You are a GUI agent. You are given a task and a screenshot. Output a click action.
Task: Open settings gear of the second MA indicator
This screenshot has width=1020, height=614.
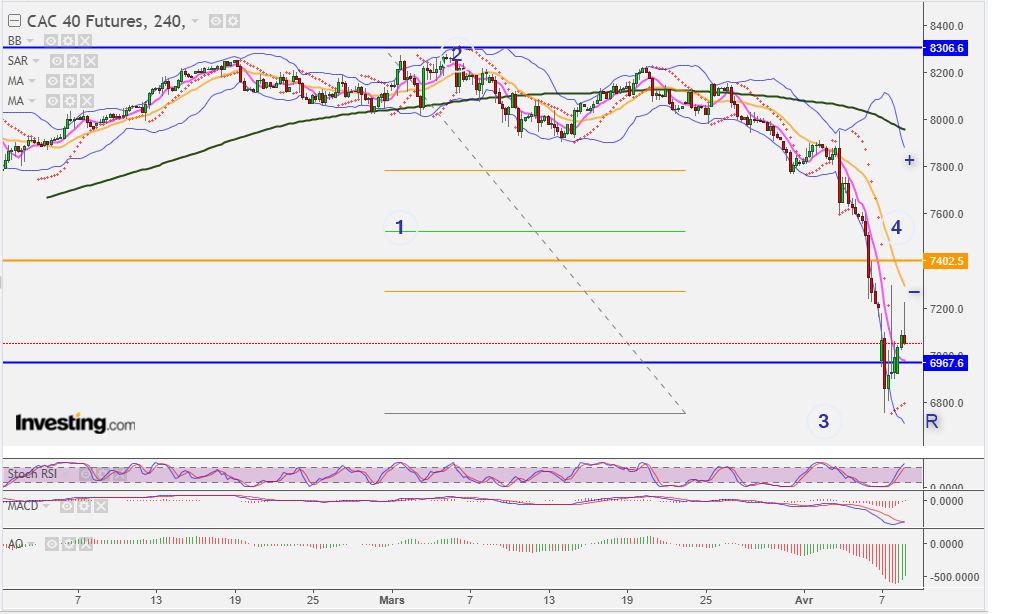(x=70, y=101)
